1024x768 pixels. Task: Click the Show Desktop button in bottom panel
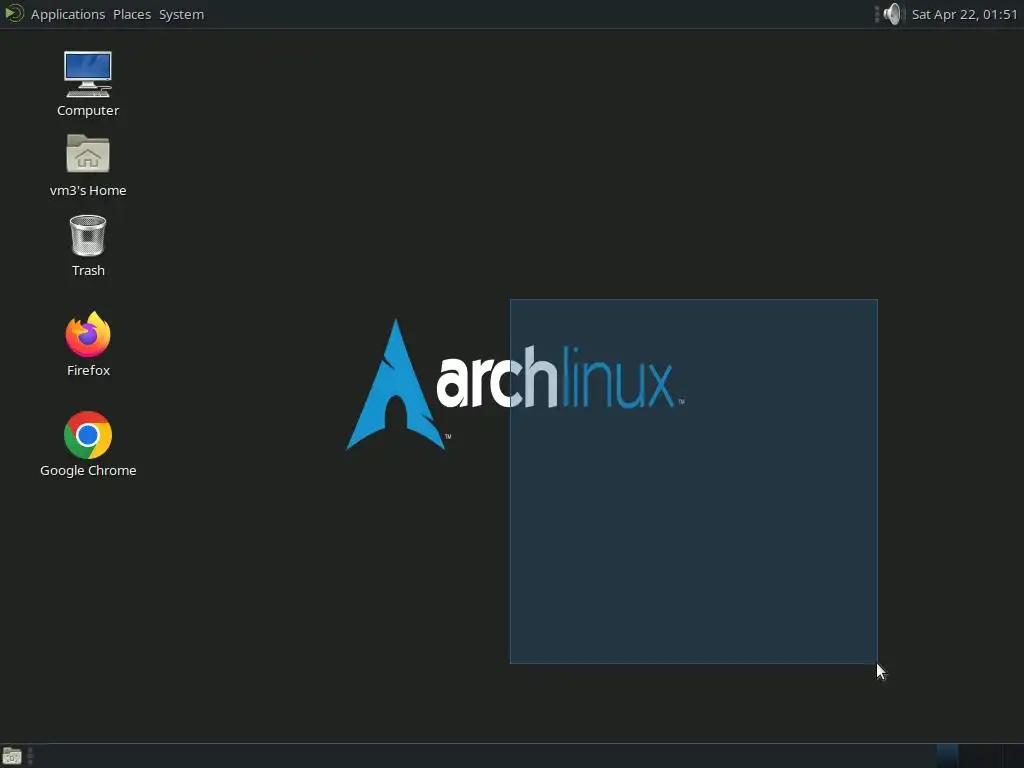point(12,756)
